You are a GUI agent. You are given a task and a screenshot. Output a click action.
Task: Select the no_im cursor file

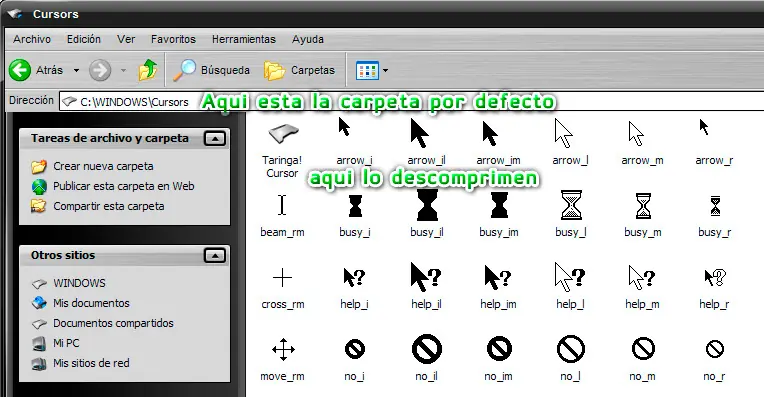(499, 359)
